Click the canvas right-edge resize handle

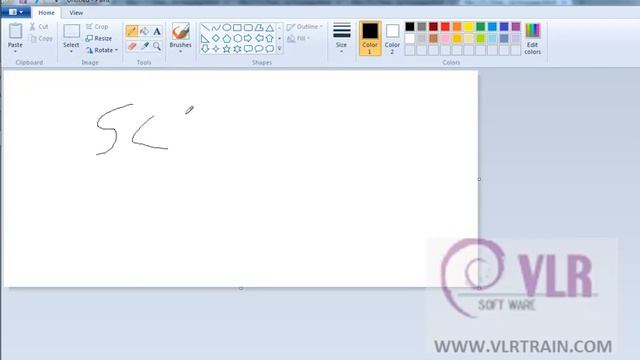(479, 179)
